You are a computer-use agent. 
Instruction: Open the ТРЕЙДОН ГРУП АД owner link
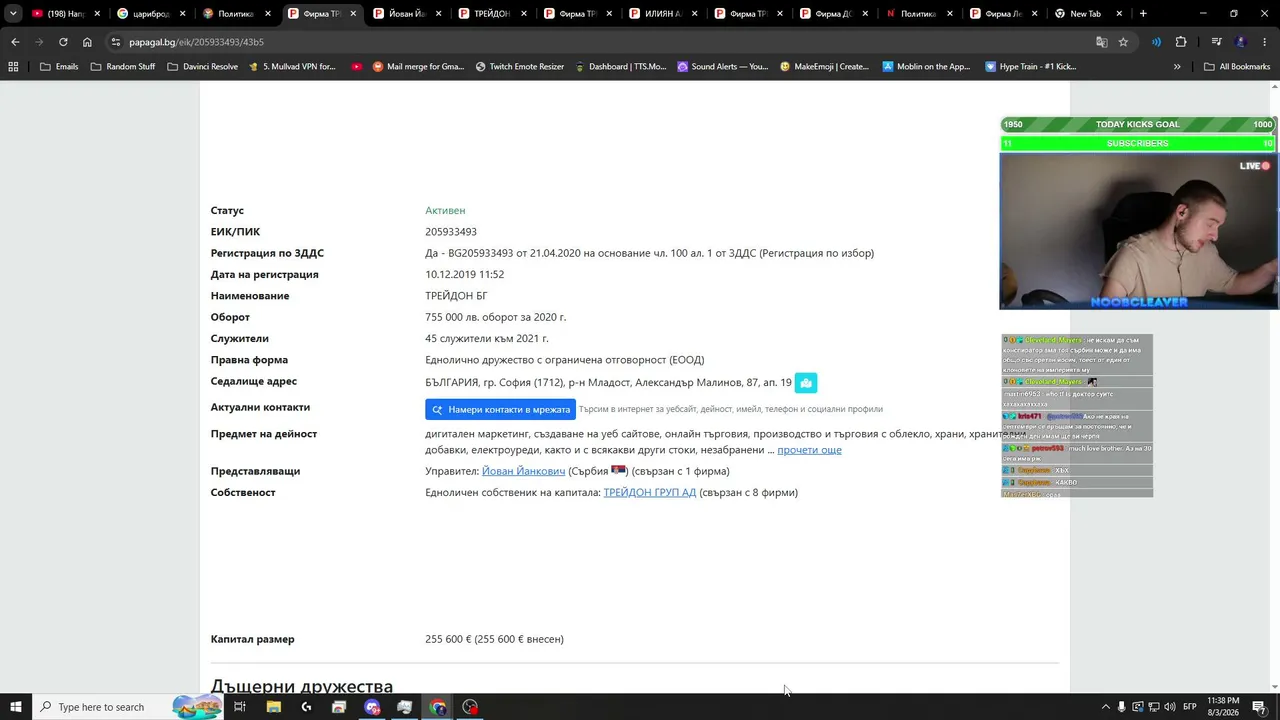point(650,492)
